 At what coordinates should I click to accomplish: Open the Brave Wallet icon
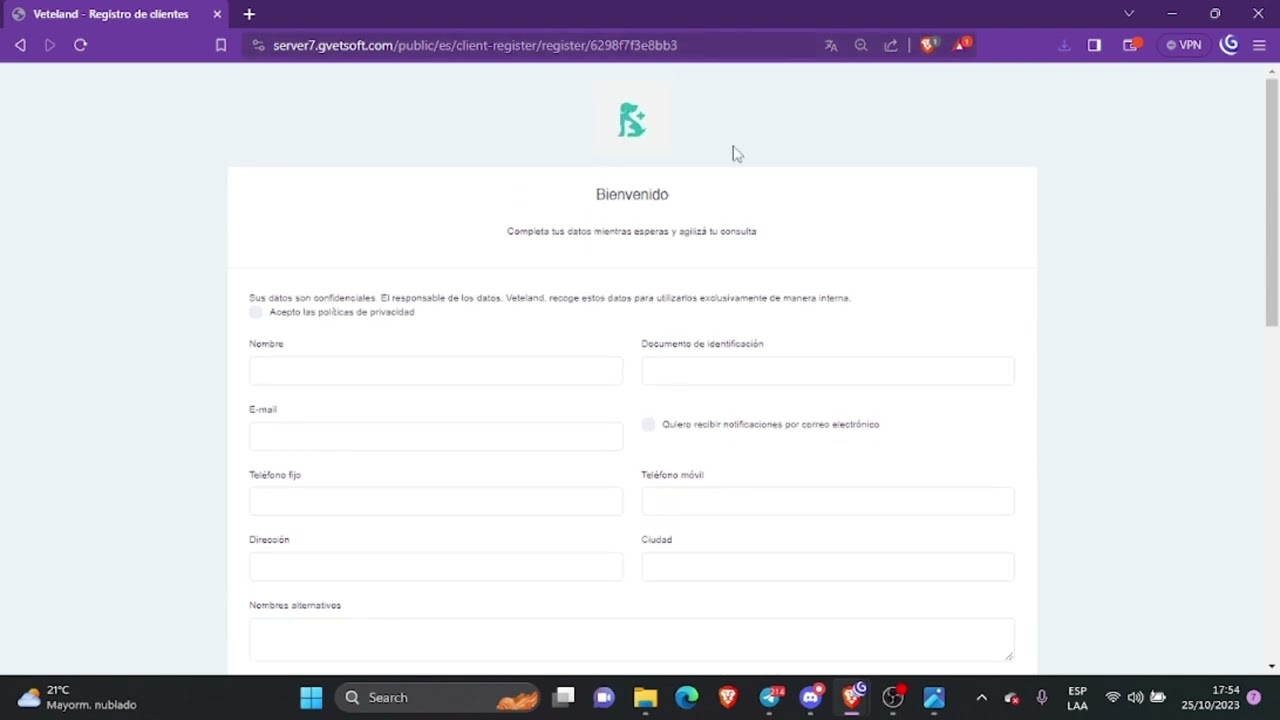[1131, 45]
